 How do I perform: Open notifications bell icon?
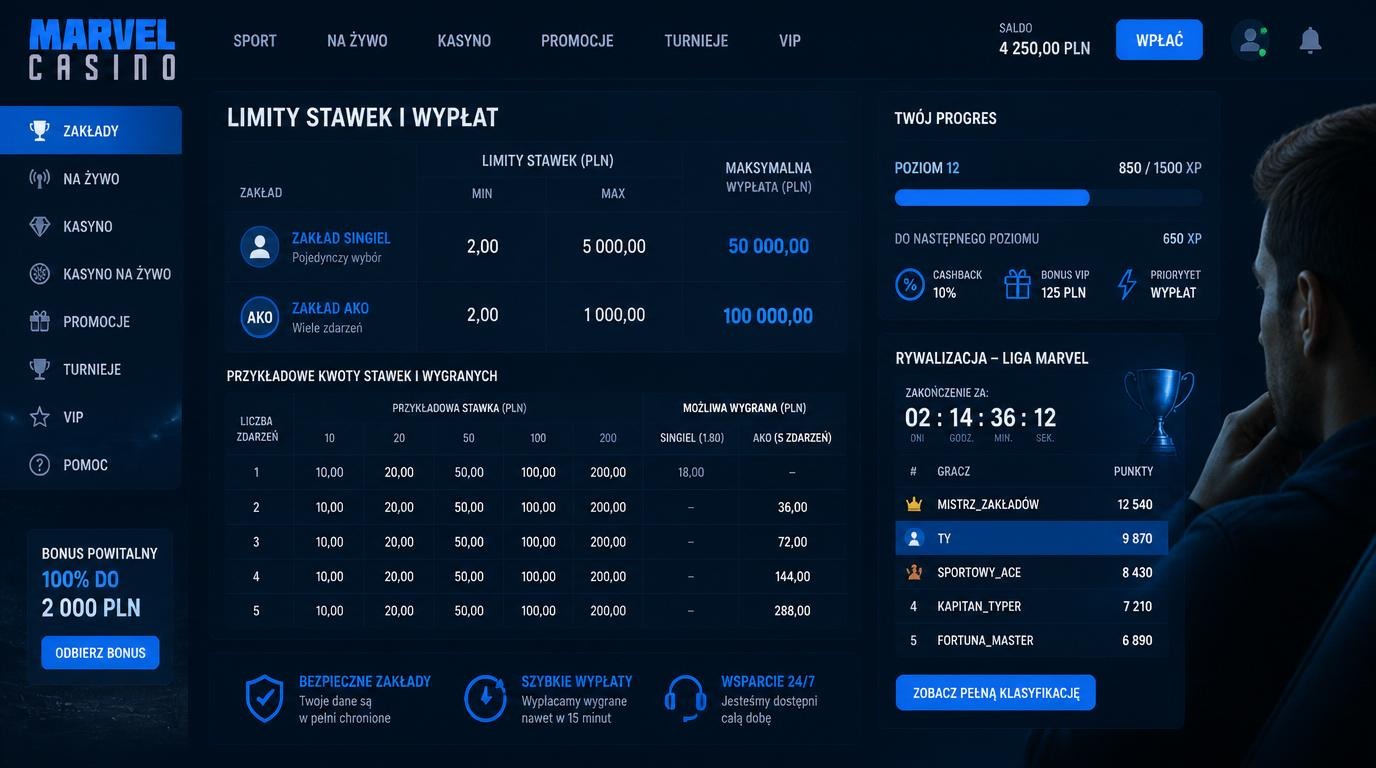point(1310,40)
